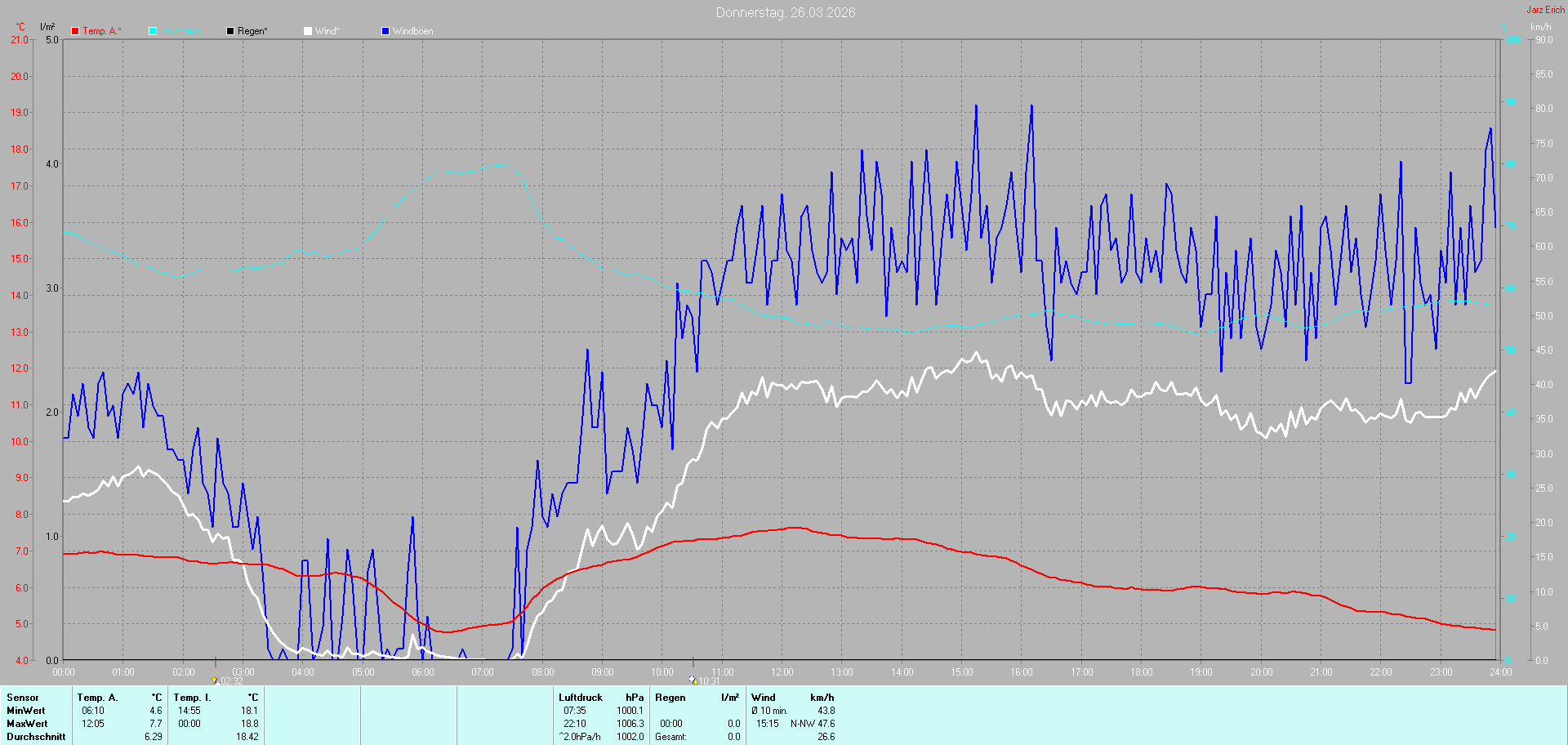Click the 'Sensor' header in the table
Screen dimensions: 1568x745
[23, 698]
